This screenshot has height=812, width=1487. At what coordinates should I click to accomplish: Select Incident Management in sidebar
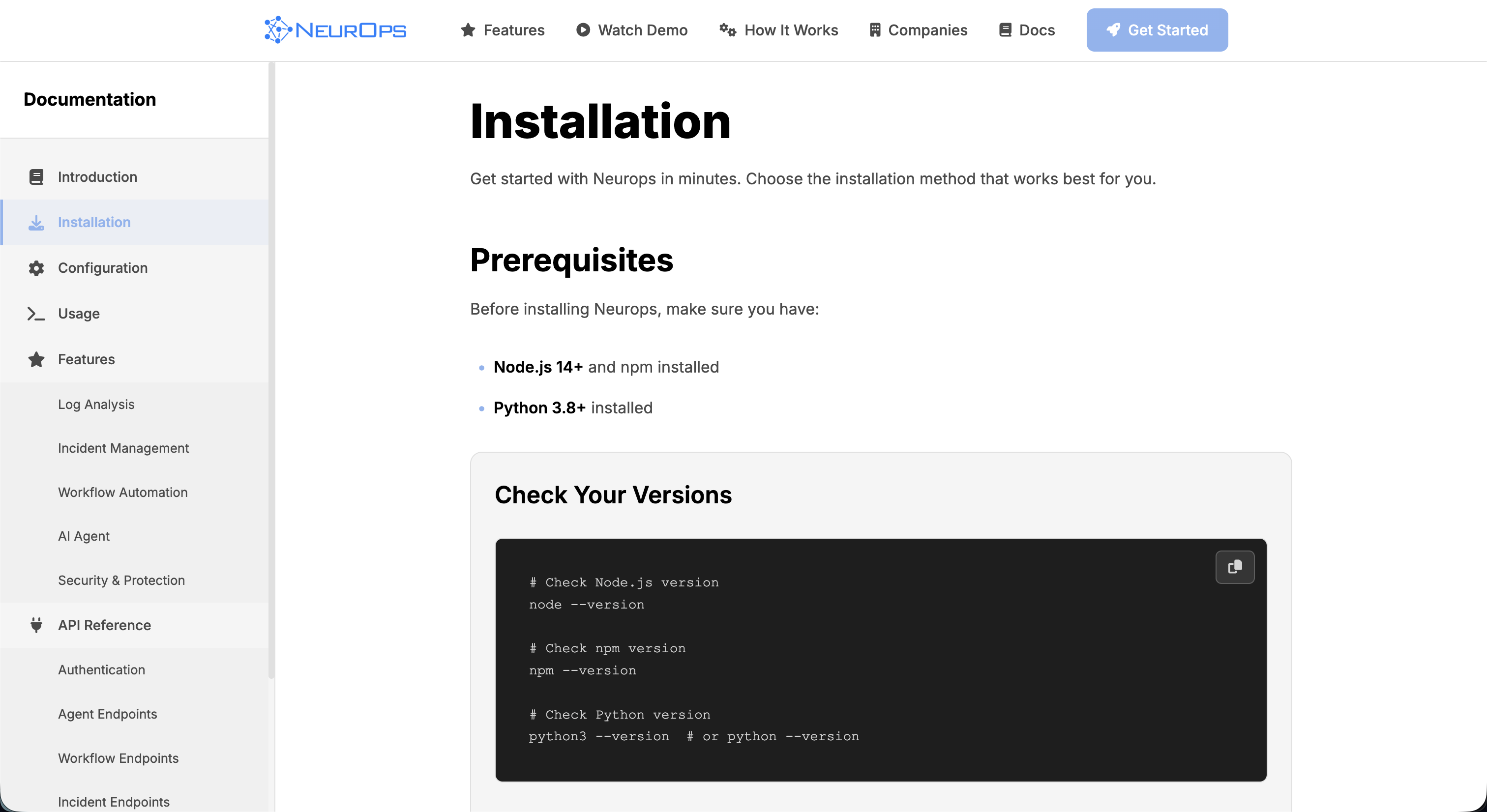(x=123, y=448)
